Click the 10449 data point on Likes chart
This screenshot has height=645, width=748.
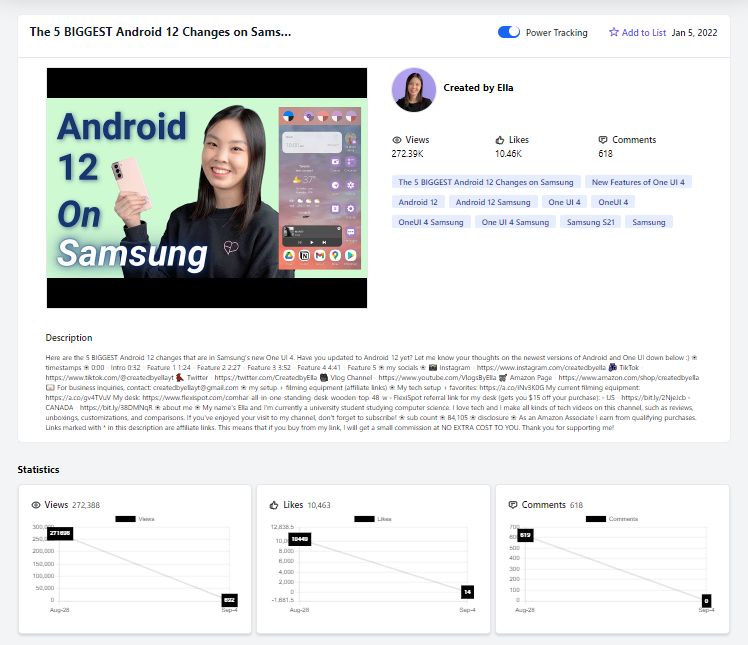pyautogui.click(x=300, y=539)
